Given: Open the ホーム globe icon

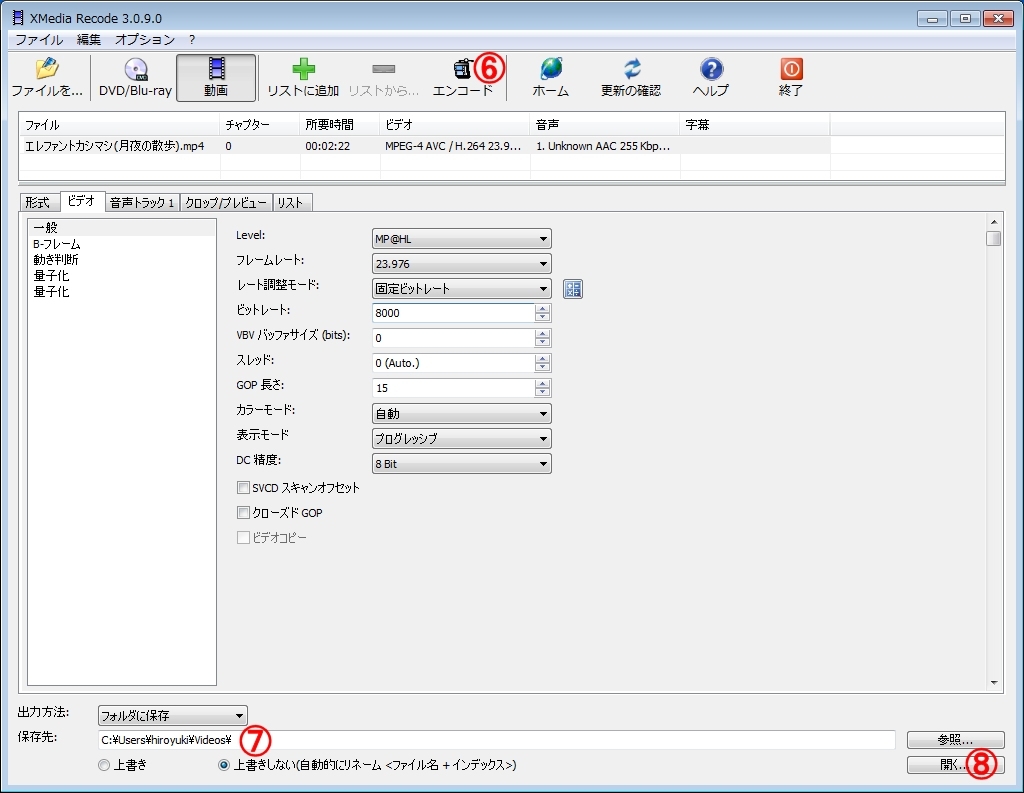Looking at the screenshot, I should pyautogui.click(x=550, y=70).
